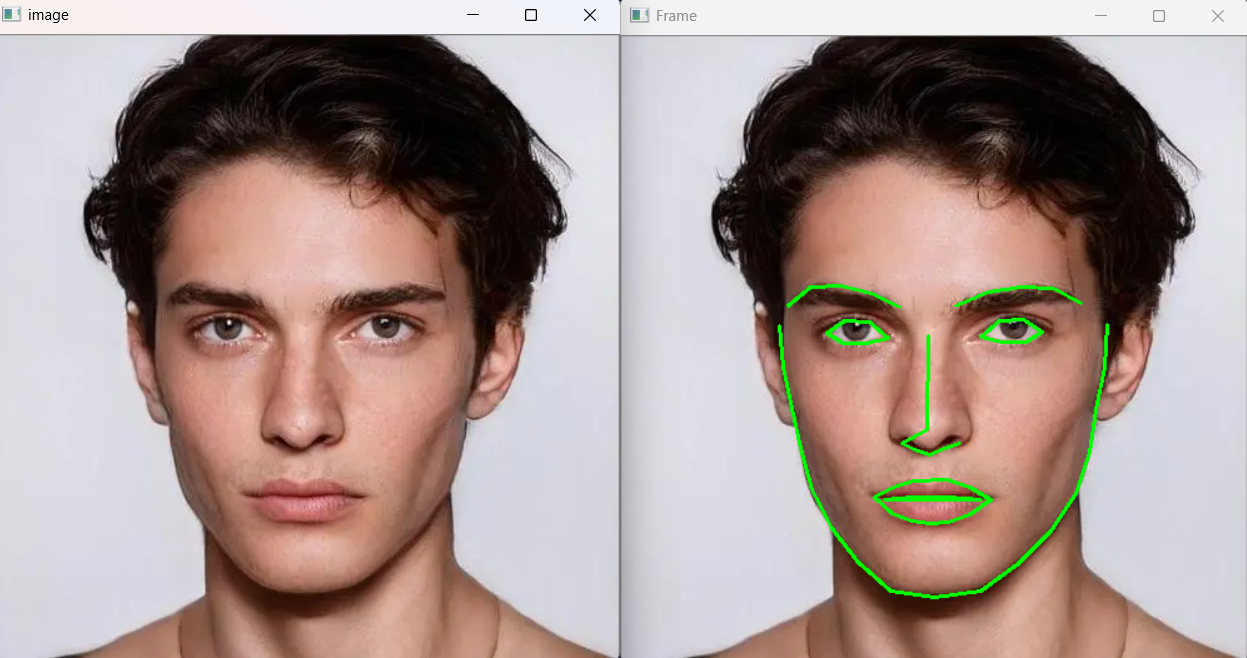The image size is (1247, 658).
Task: Click the landmark-annotated photo in the "Frame" window
Action: (x=934, y=346)
